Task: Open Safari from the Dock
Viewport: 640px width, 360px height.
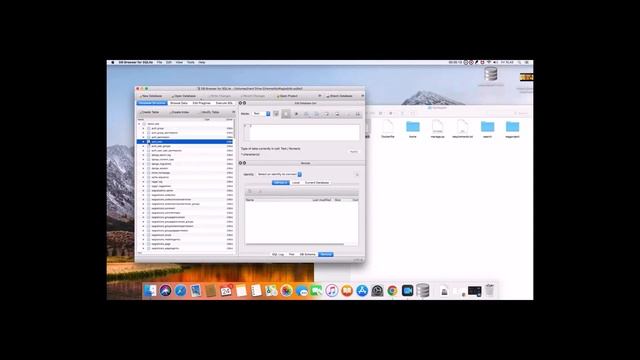Action: point(180,291)
